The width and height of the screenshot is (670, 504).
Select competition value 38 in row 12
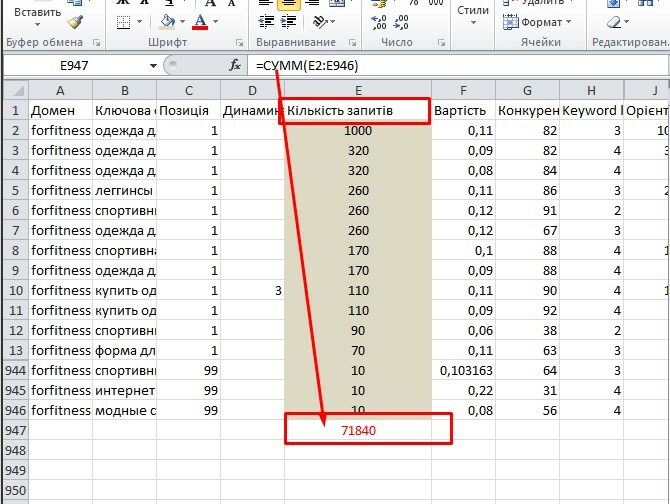tap(527, 330)
